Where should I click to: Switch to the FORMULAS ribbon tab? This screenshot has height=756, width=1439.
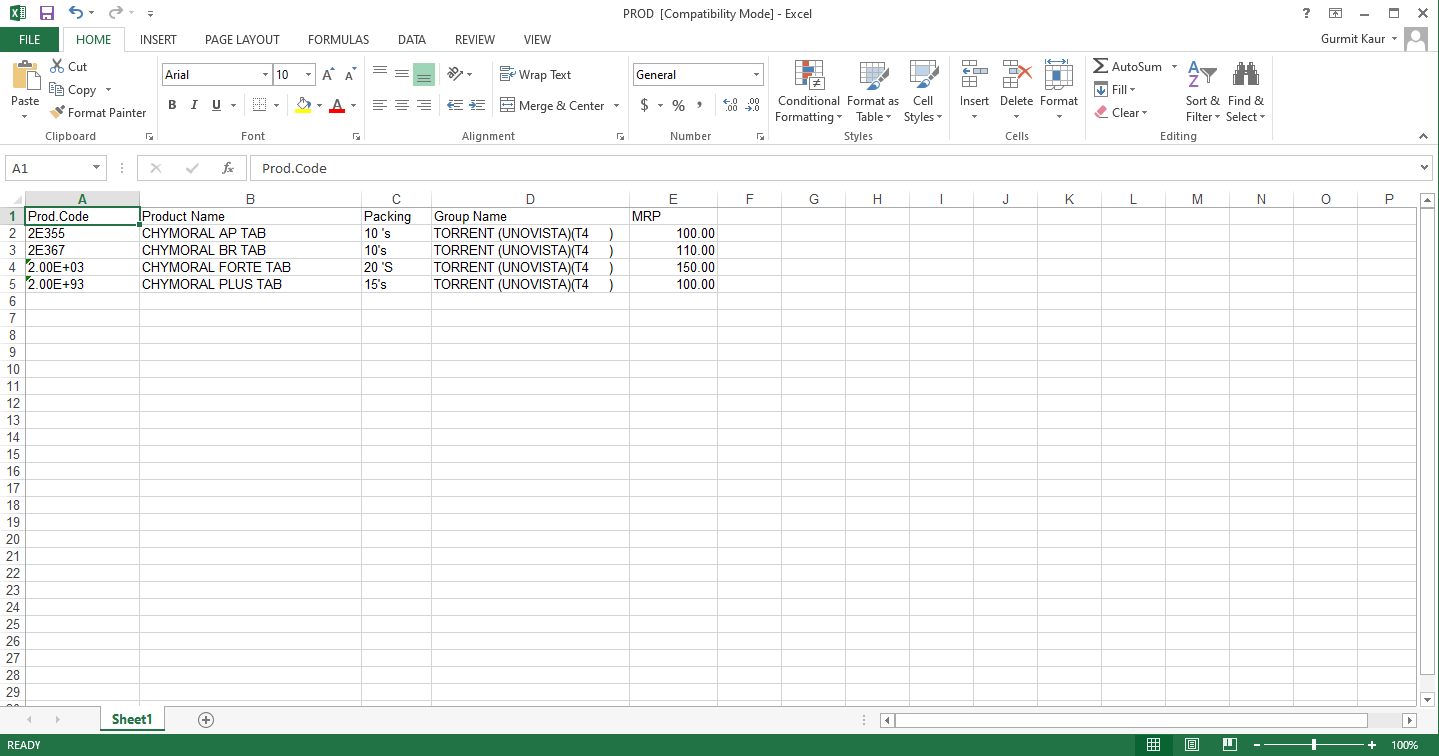tap(338, 40)
